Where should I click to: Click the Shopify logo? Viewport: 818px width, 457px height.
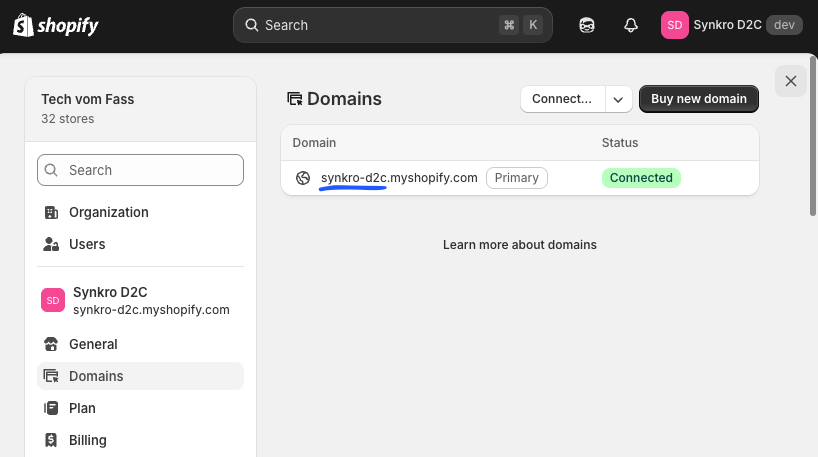[x=55, y=25]
